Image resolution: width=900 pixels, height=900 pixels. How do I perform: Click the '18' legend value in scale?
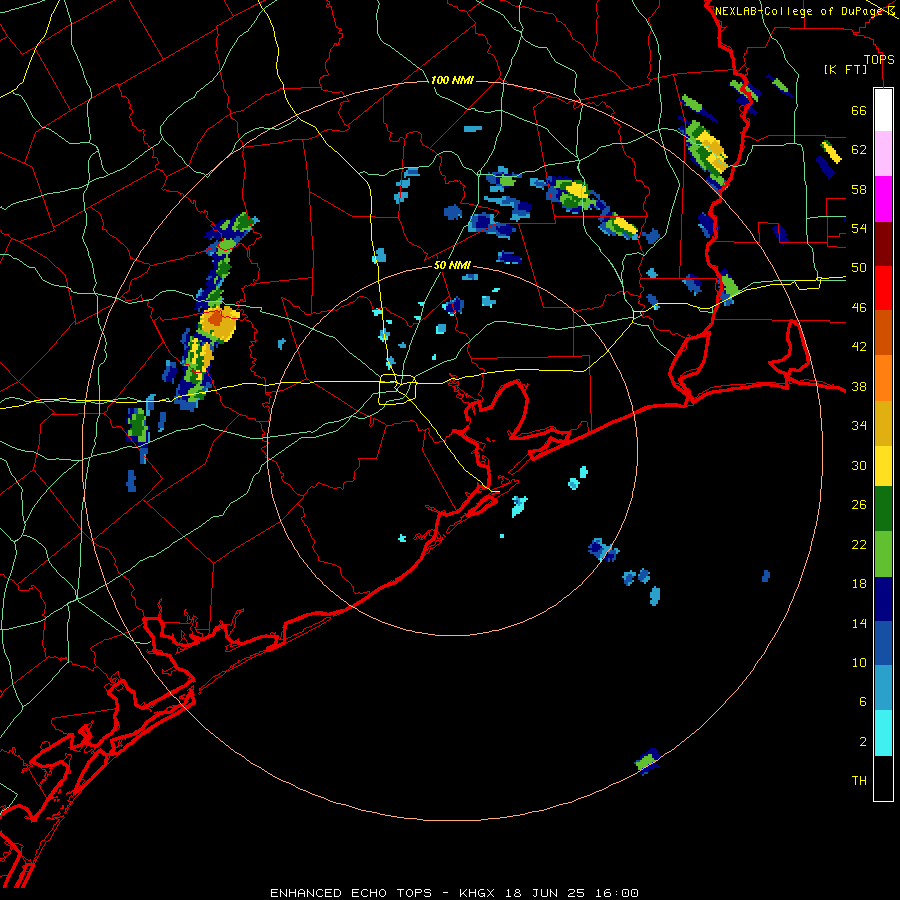point(859,584)
